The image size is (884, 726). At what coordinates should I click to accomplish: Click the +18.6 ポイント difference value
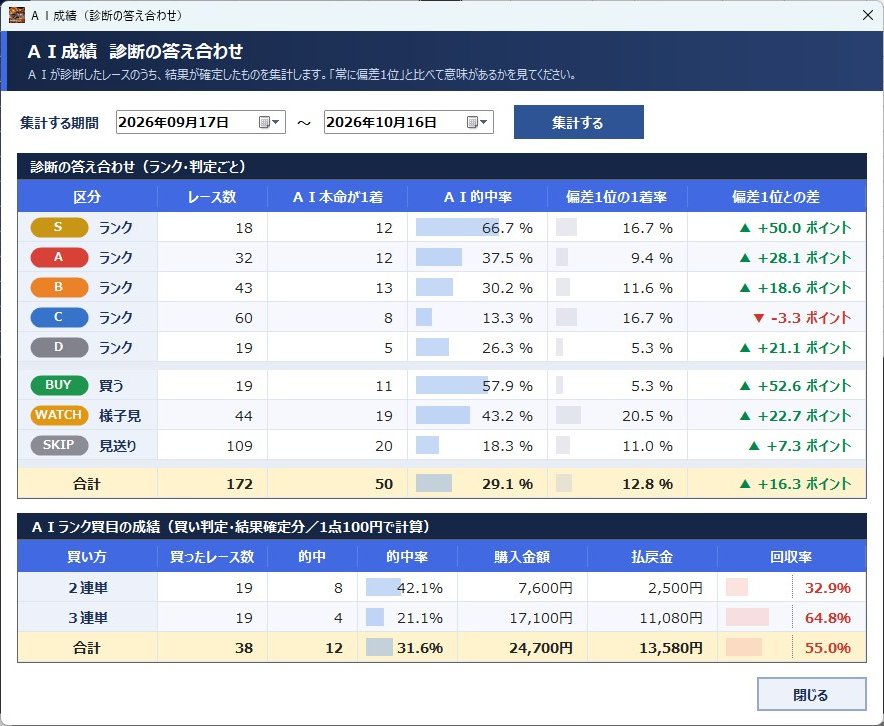pyautogui.click(x=795, y=287)
